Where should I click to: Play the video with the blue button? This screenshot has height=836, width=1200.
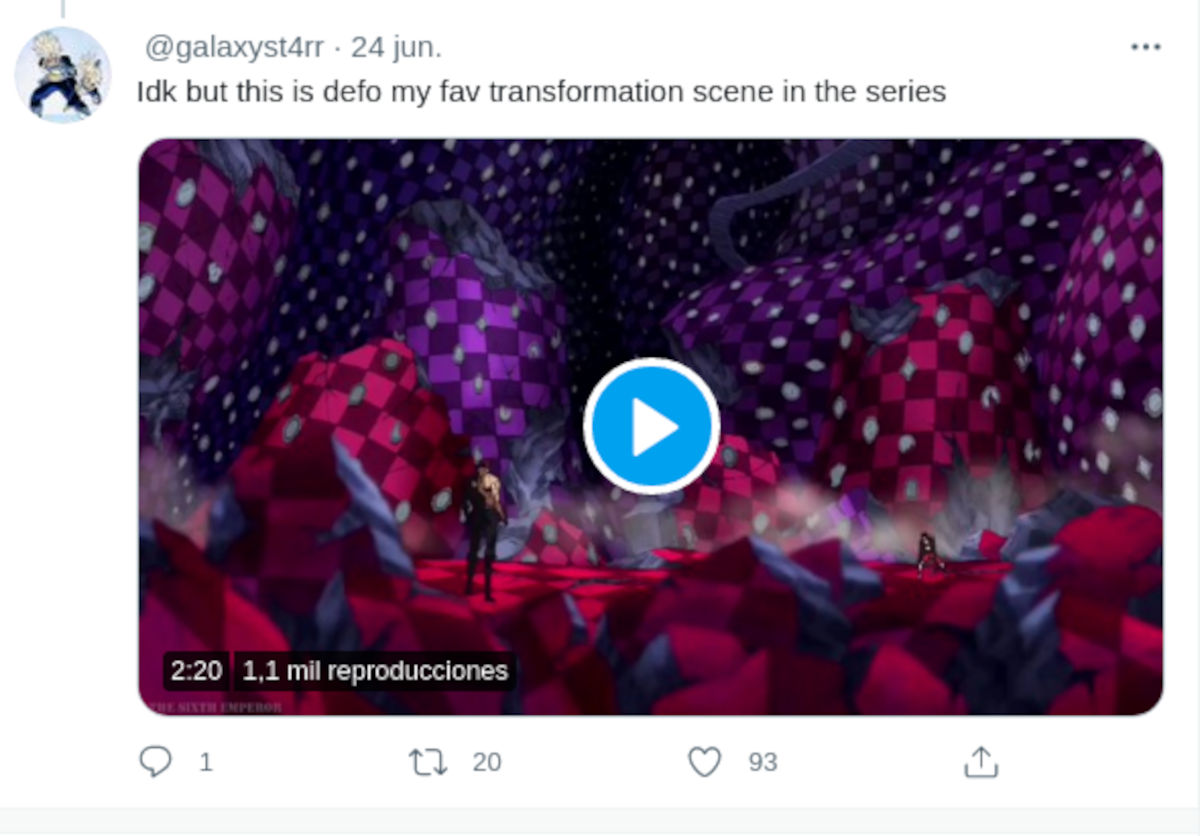point(651,427)
